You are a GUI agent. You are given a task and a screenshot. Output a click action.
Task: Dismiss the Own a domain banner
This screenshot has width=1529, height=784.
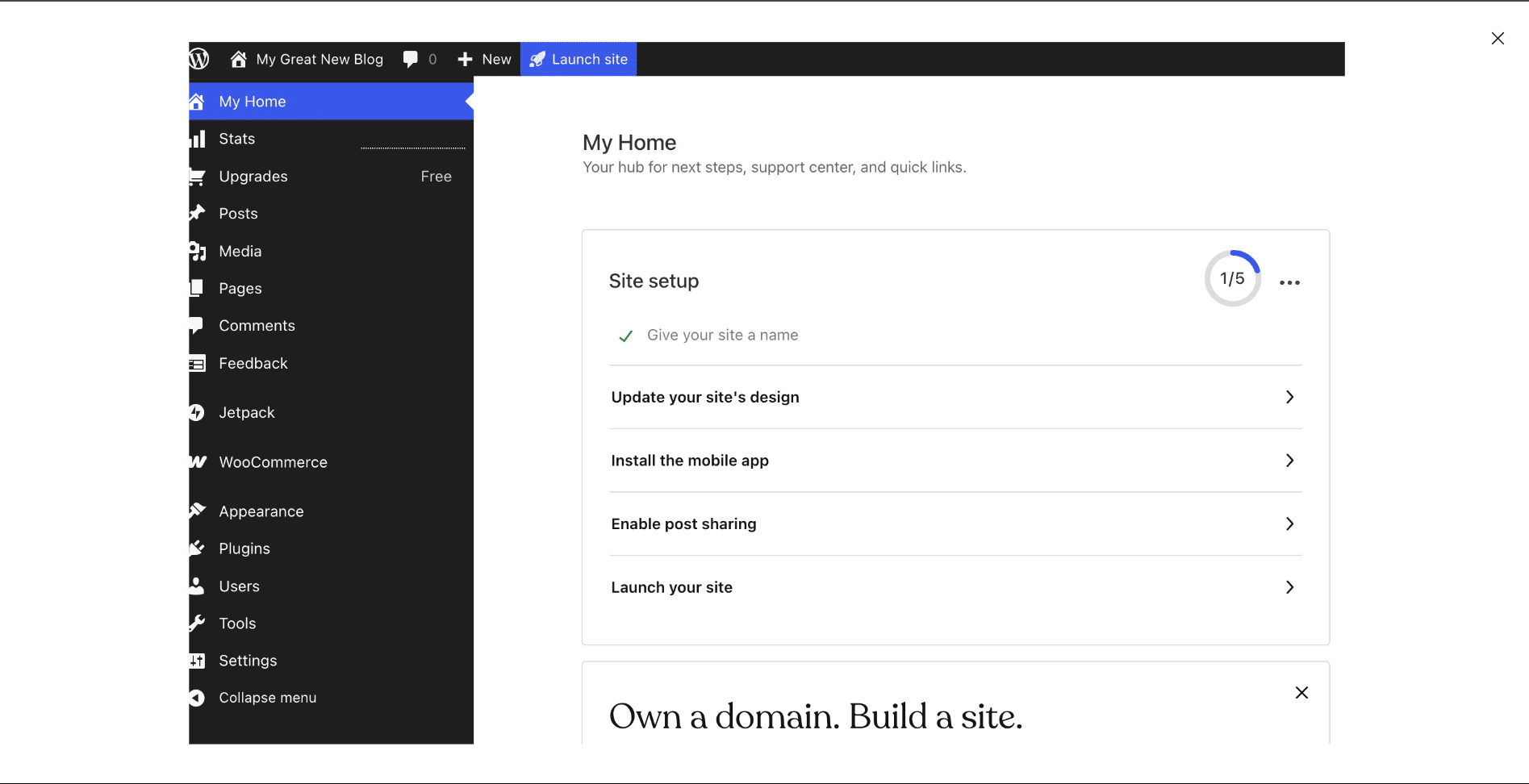pos(1301,693)
